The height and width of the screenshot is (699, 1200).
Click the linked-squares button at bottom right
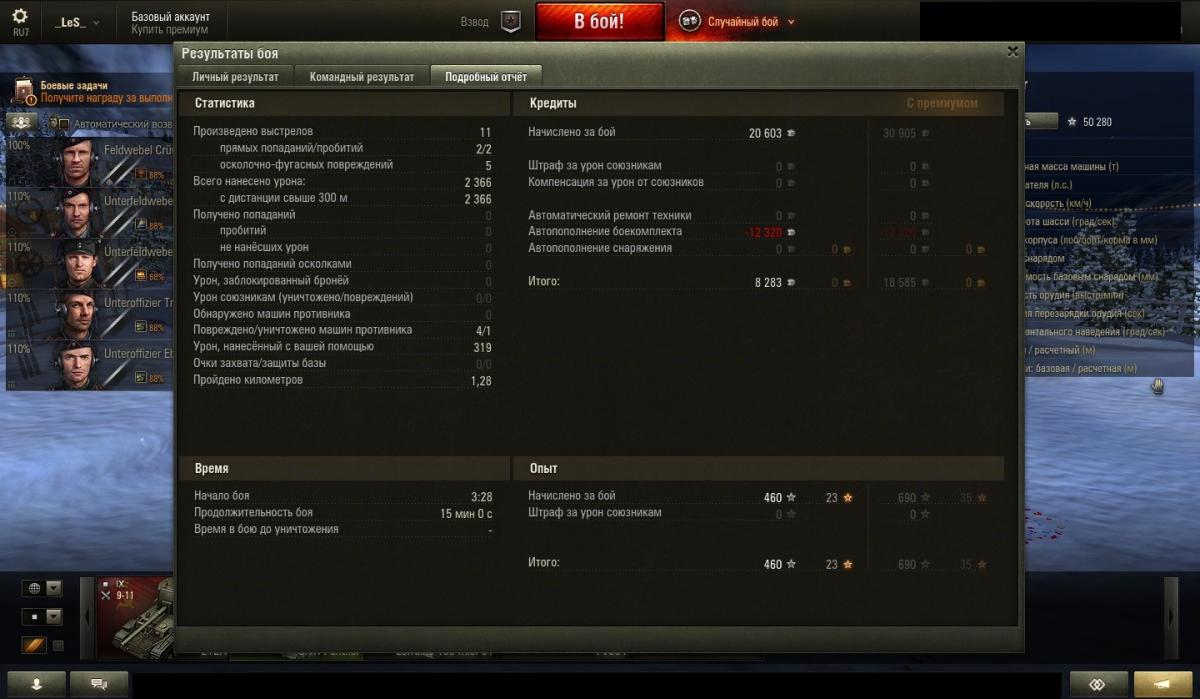(1098, 684)
